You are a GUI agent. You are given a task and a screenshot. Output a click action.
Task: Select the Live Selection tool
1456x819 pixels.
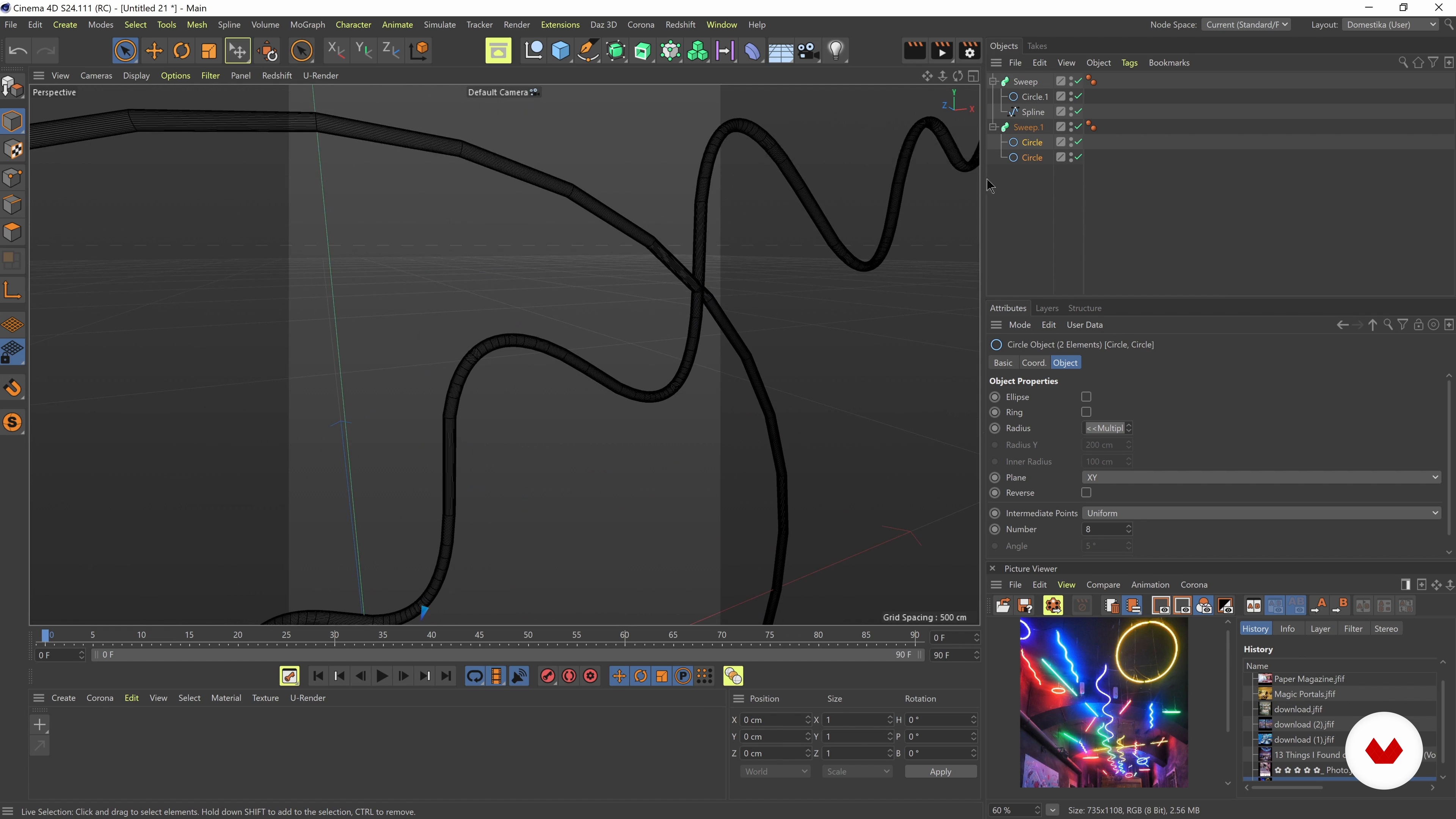tap(125, 51)
